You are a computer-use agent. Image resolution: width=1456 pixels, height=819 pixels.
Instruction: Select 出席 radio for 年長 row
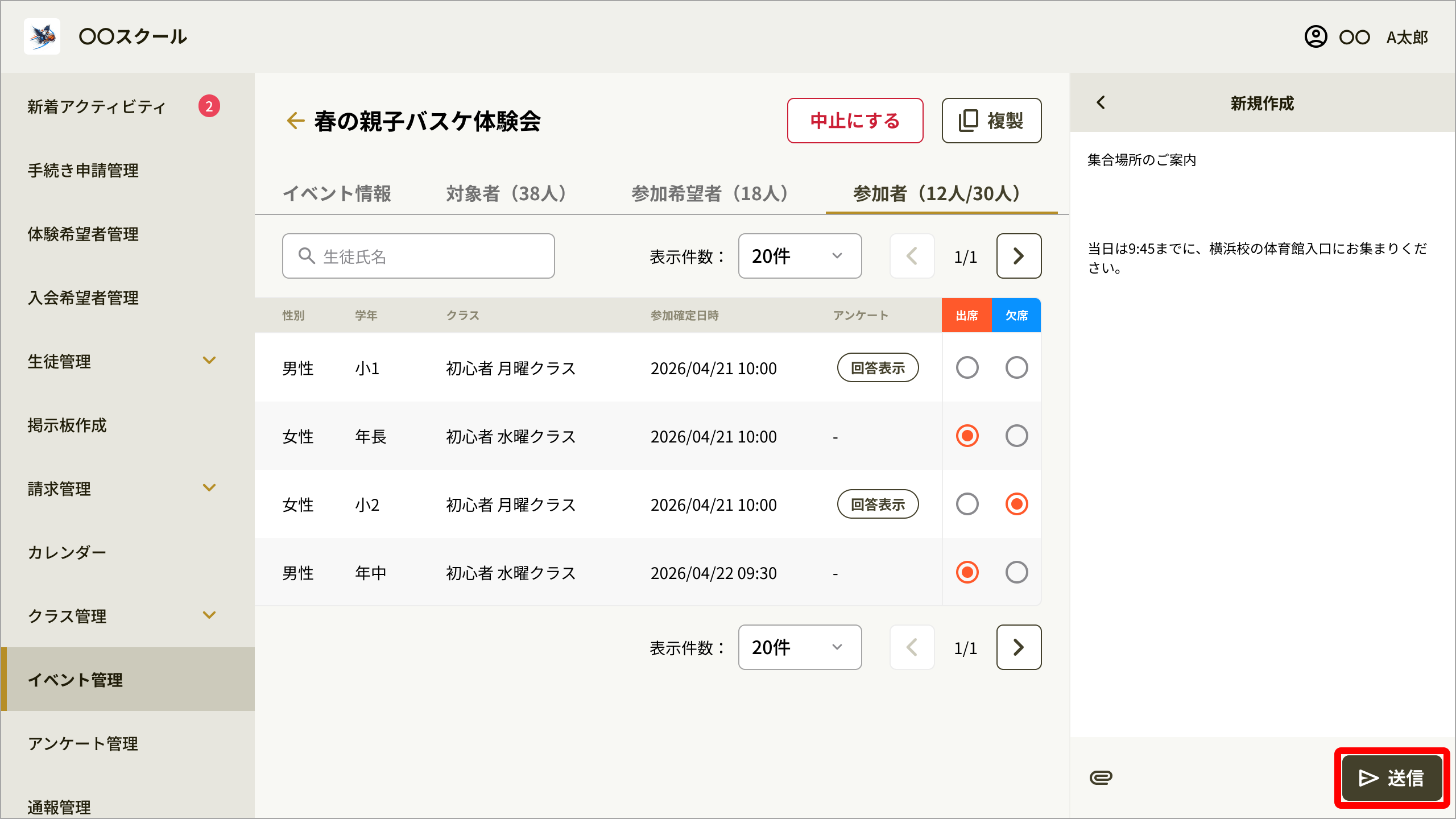(967, 436)
